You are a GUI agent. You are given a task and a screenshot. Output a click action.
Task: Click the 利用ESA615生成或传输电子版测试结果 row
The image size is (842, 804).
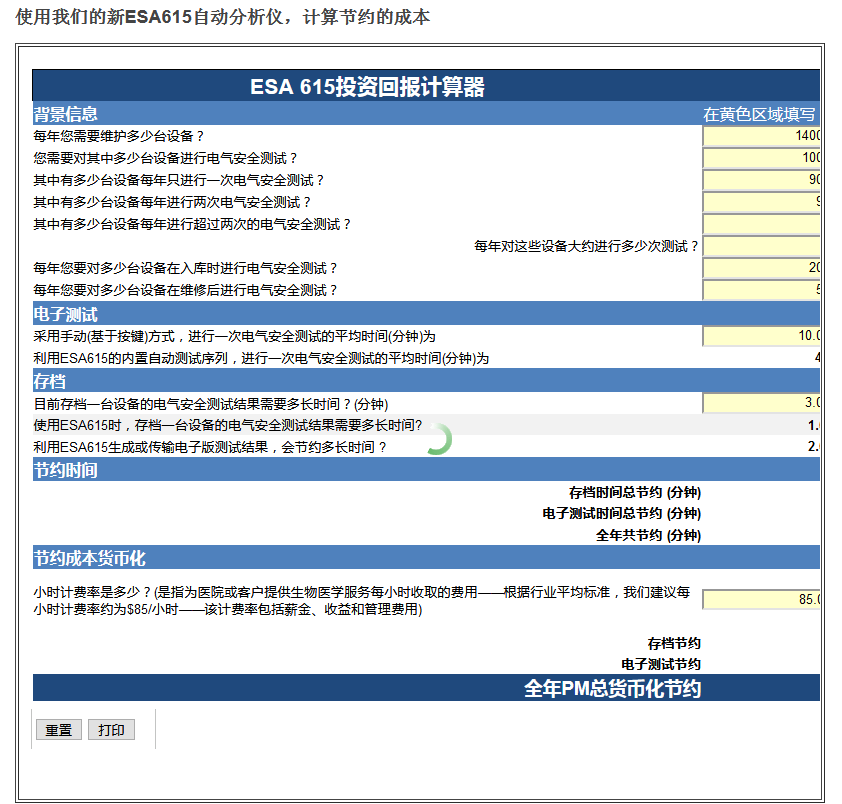(x=426, y=446)
